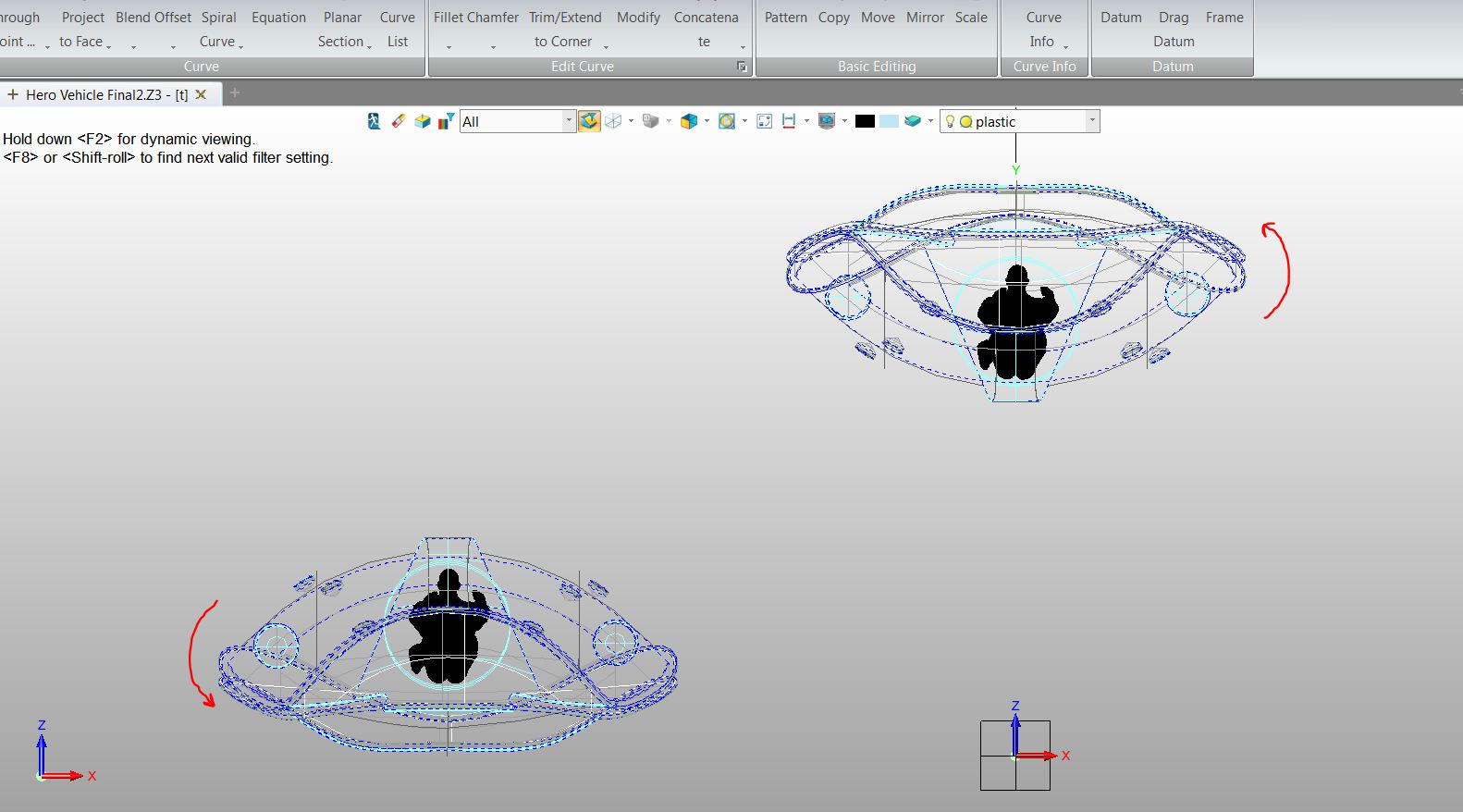Select the Mirror tool
The width and height of the screenshot is (1463, 812).
coord(925,18)
